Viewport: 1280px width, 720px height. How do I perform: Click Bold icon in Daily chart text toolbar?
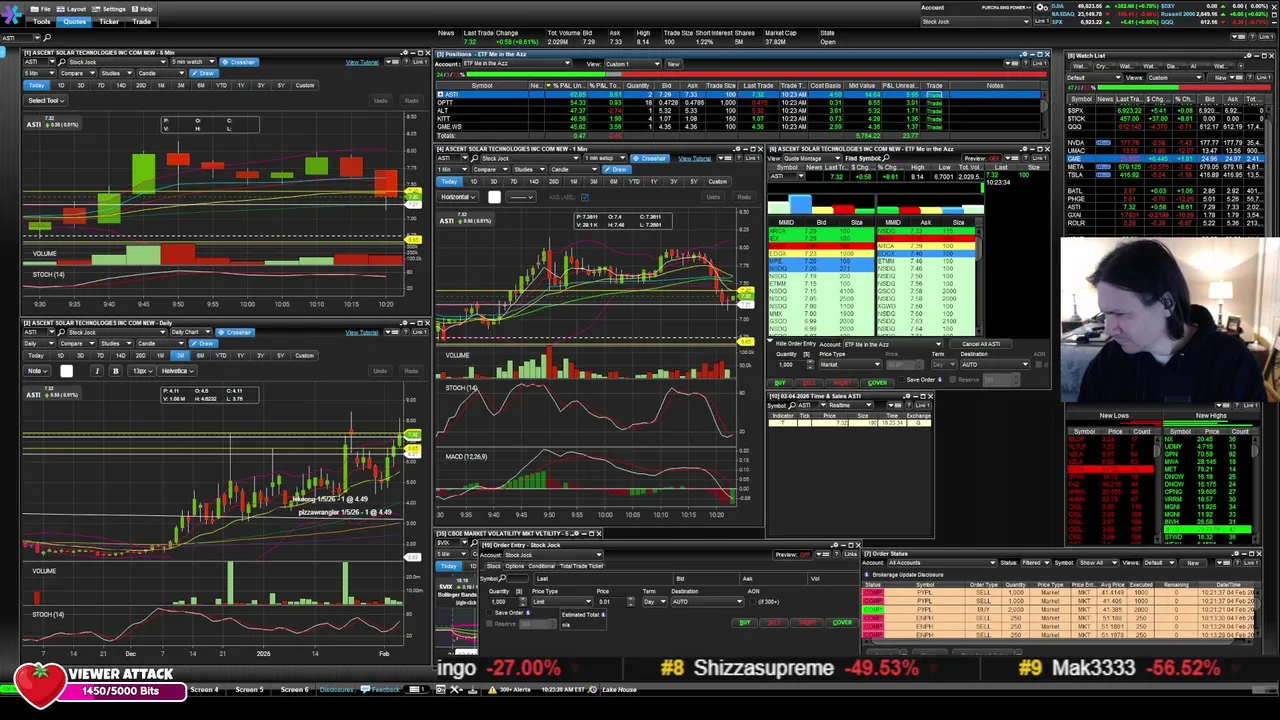pos(115,371)
